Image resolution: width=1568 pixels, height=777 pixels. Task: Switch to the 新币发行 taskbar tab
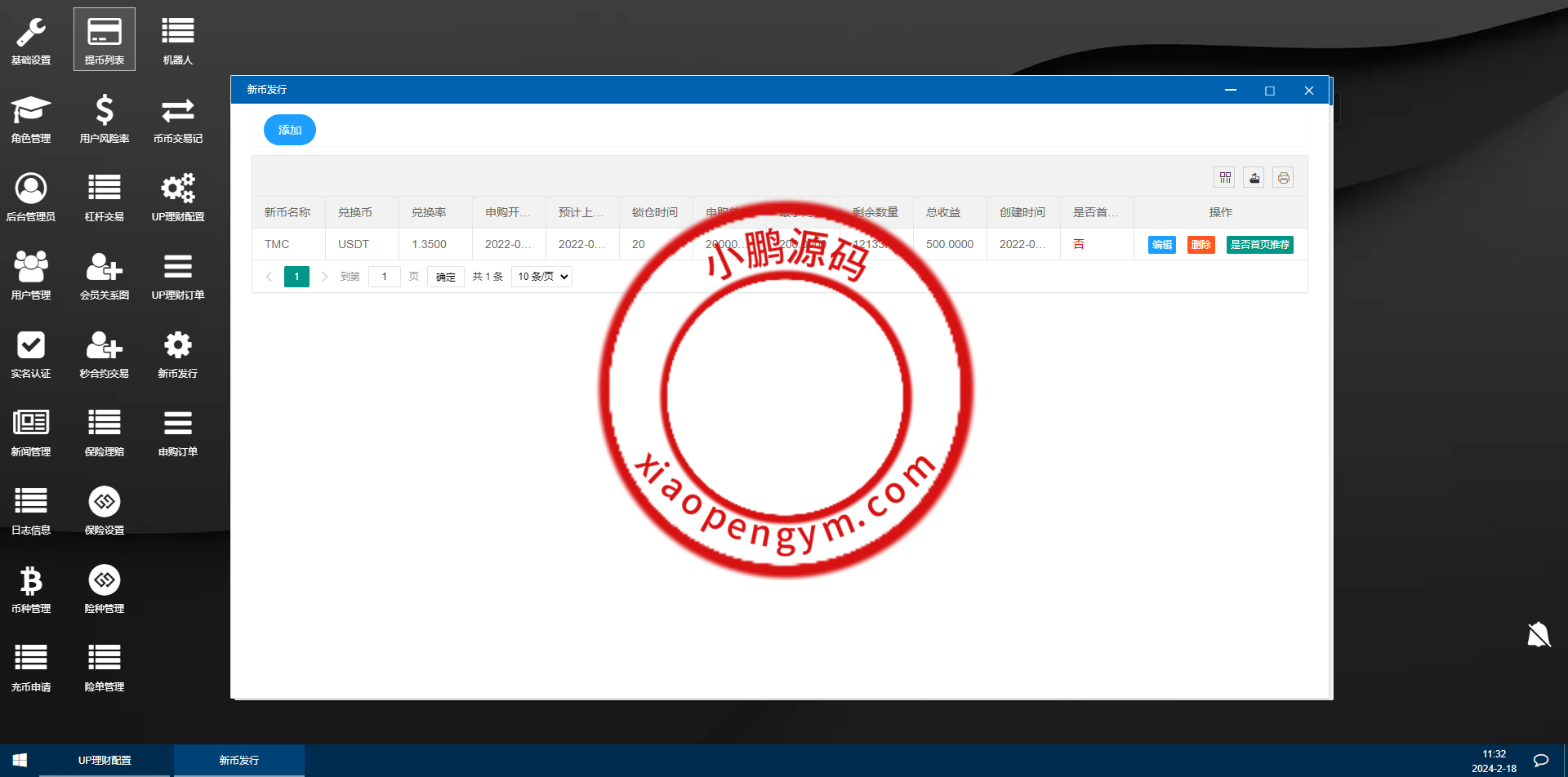point(238,760)
